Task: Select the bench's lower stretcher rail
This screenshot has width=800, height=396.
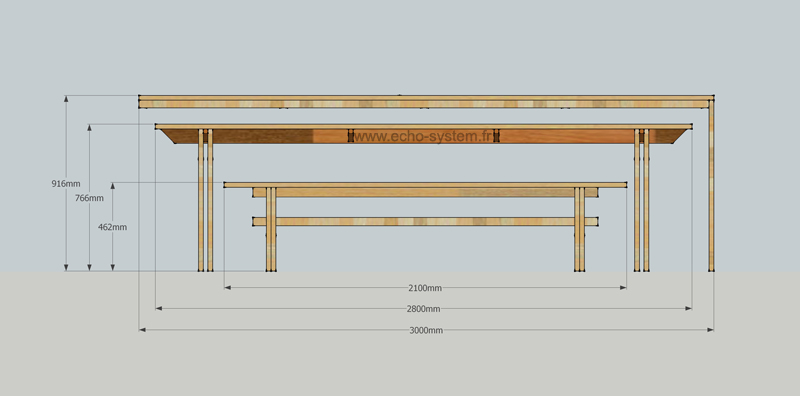Action: (426, 221)
